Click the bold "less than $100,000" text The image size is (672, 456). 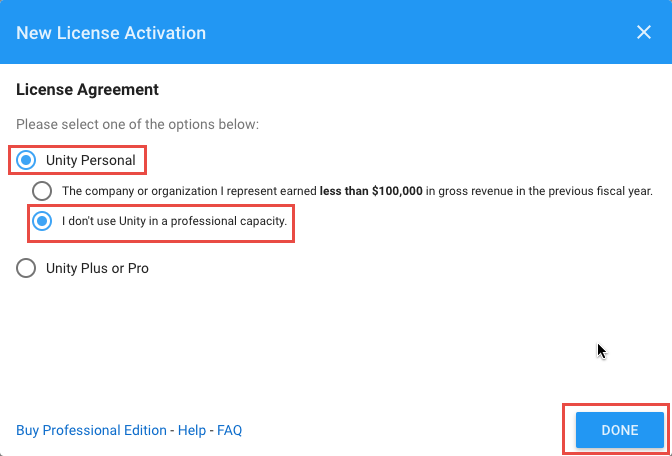click(x=371, y=191)
